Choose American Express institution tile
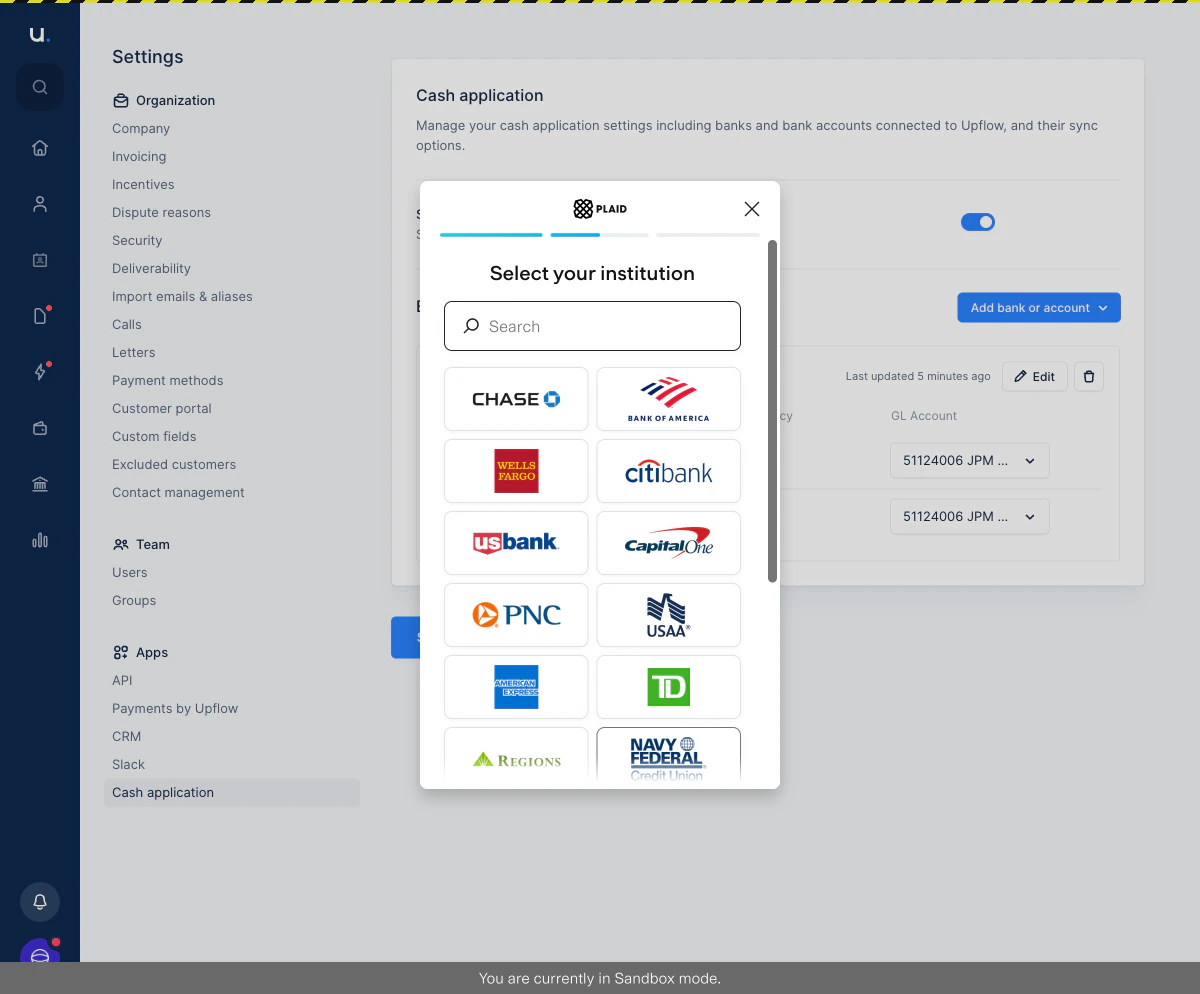This screenshot has width=1200, height=994. tap(516, 687)
